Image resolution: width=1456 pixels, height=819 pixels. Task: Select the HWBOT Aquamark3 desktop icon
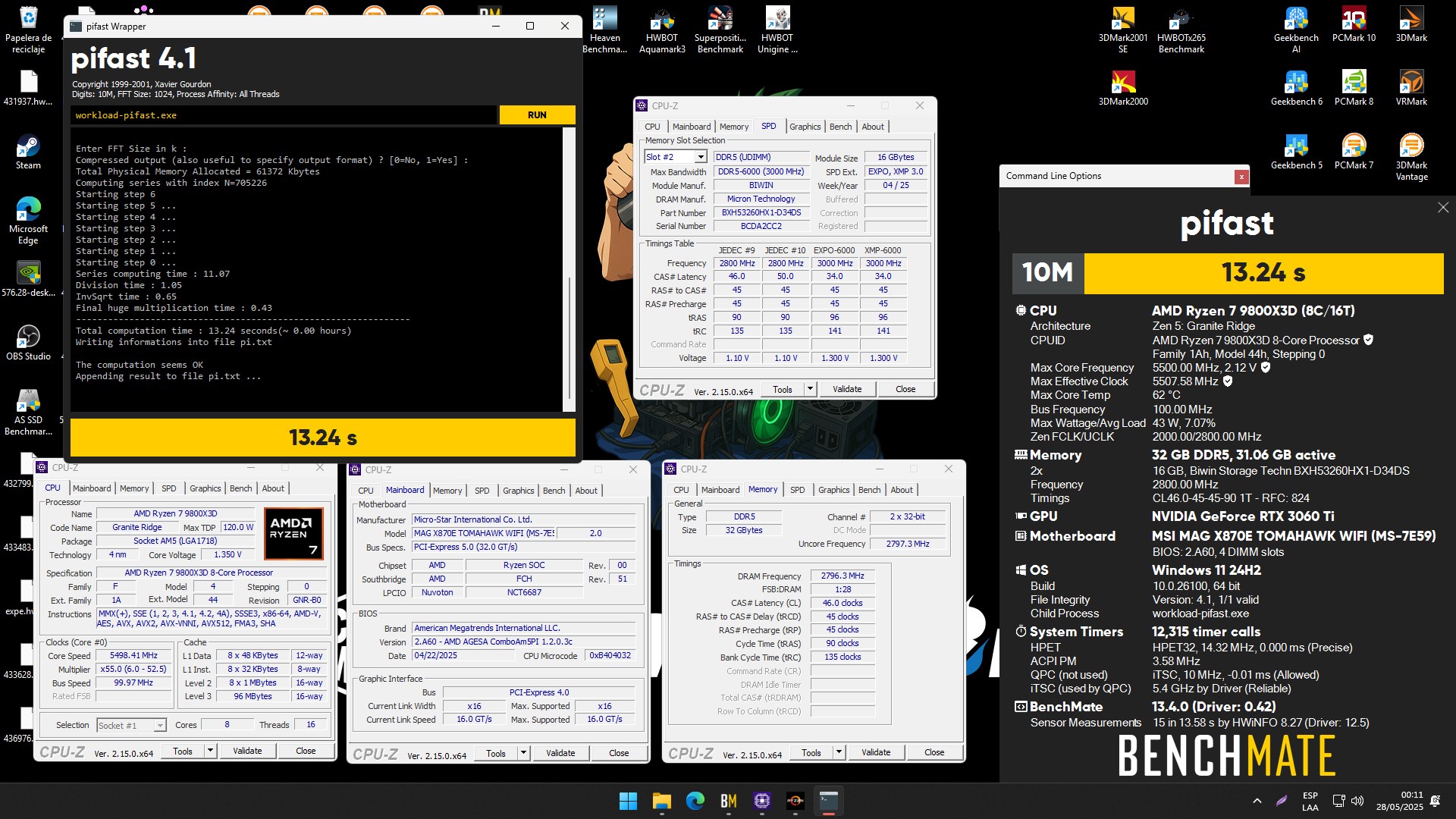[662, 30]
